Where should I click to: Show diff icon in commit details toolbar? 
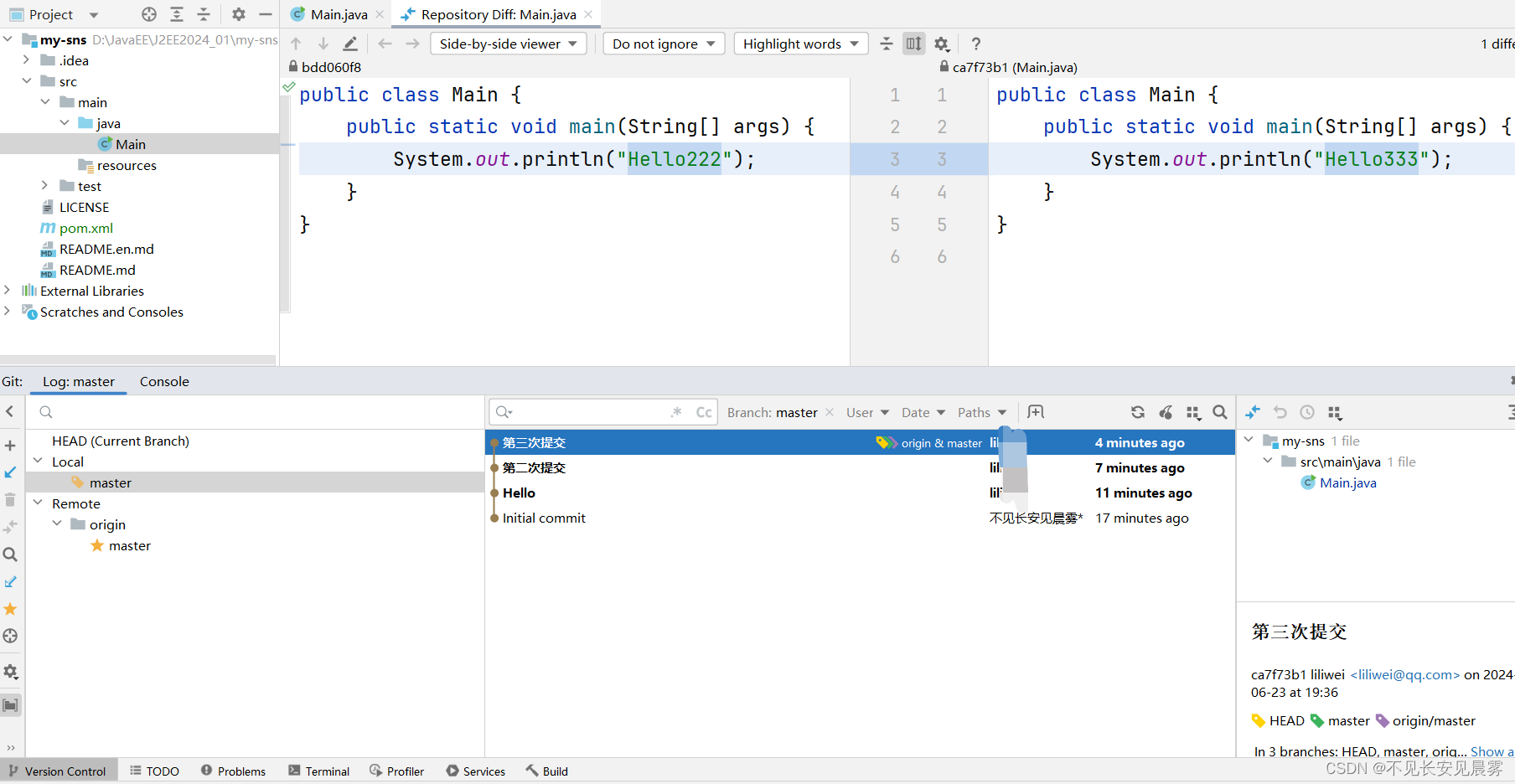tap(1253, 412)
